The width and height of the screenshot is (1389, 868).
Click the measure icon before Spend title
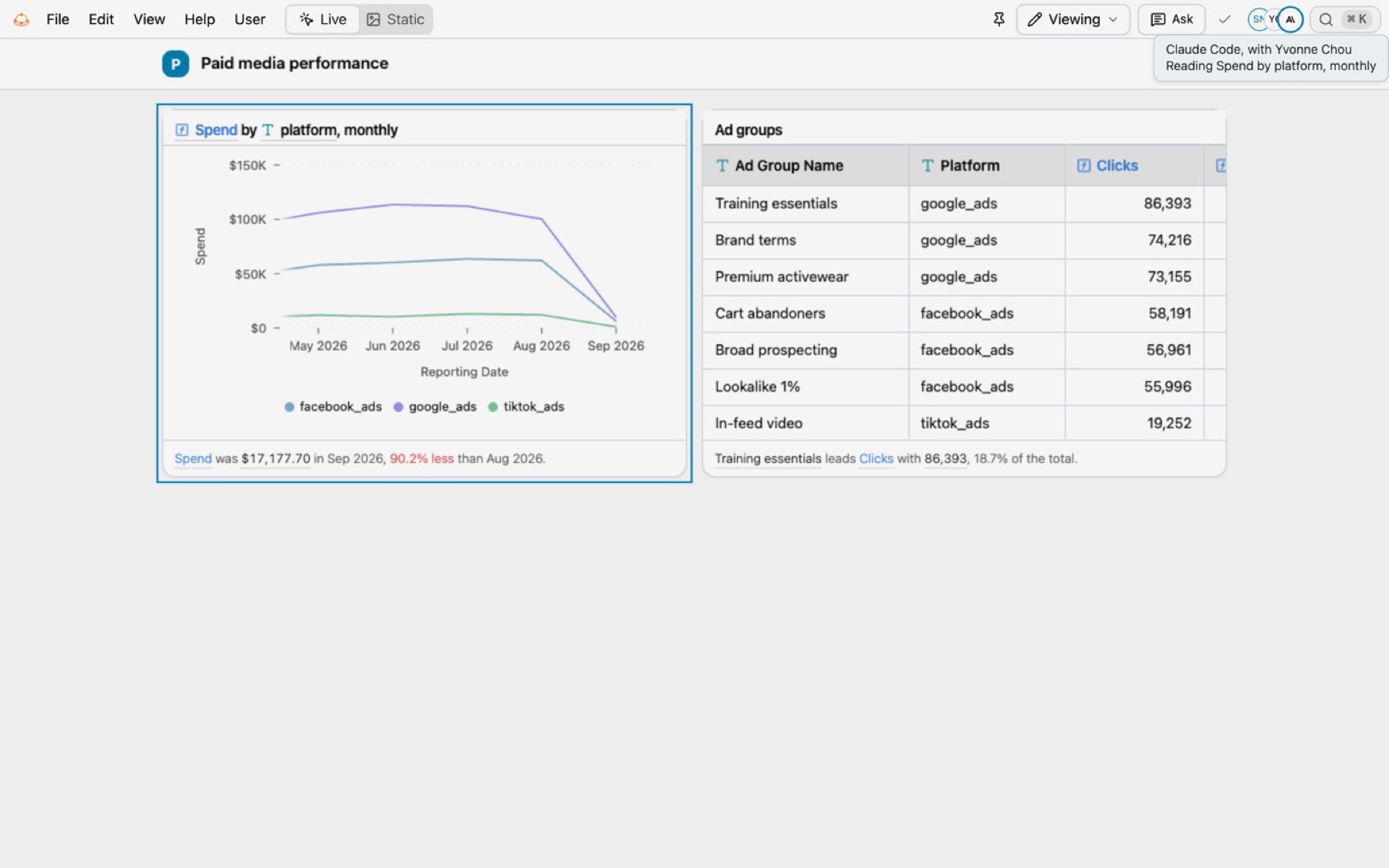(181, 130)
